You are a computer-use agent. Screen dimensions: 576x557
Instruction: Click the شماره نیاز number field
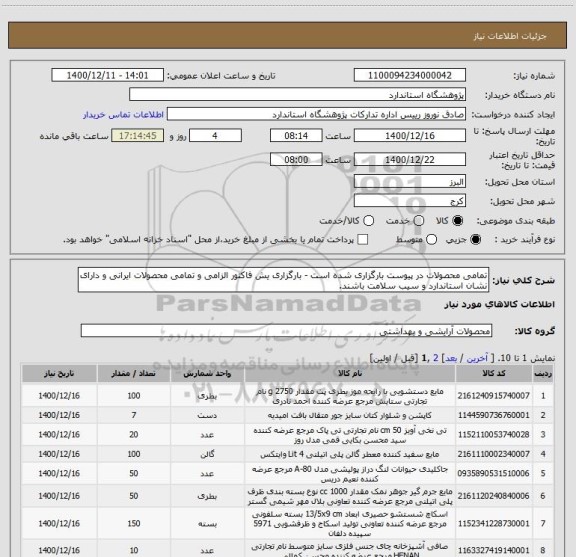(x=410, y=75)
